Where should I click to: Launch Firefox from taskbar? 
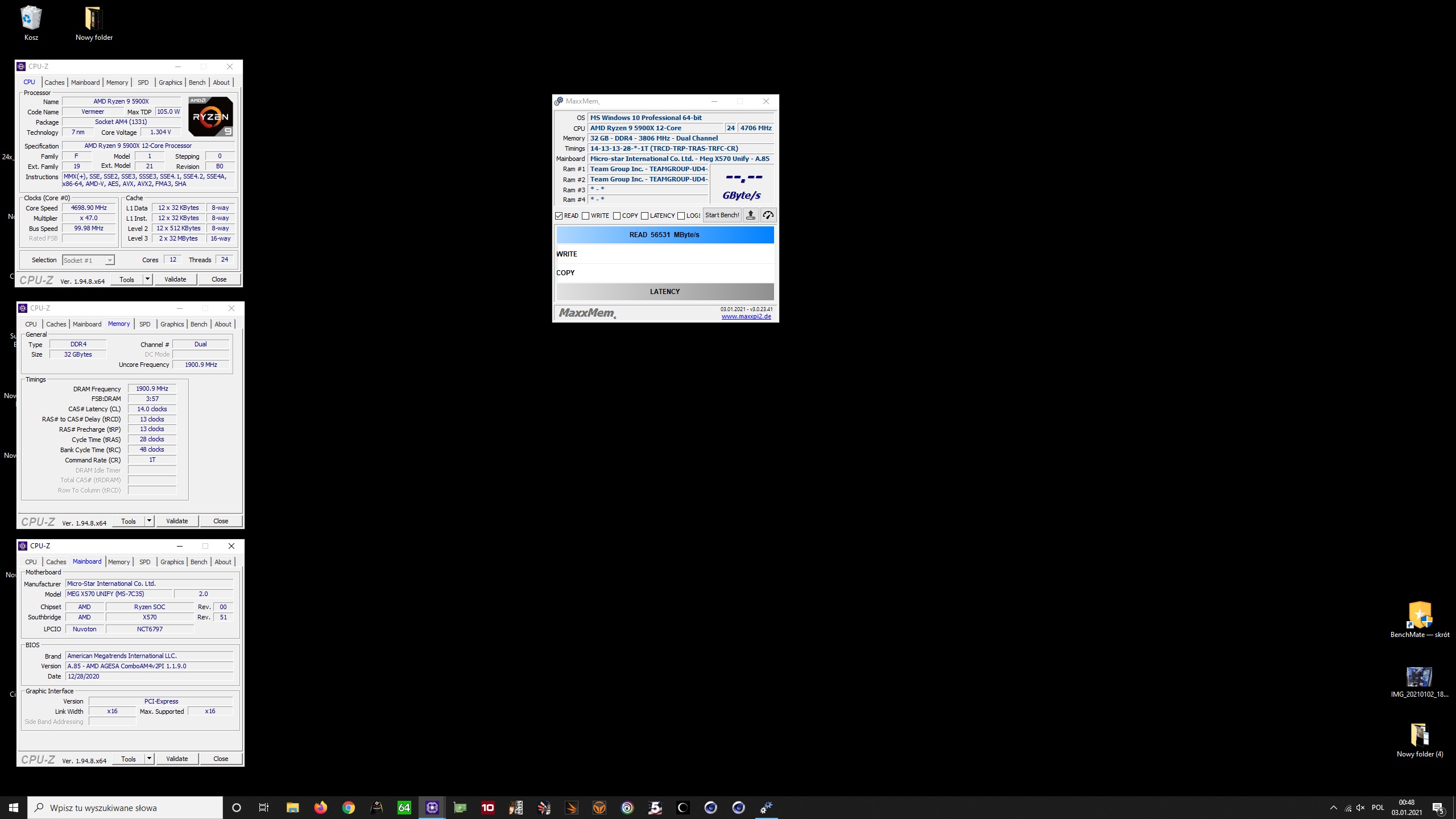point(320,808)
